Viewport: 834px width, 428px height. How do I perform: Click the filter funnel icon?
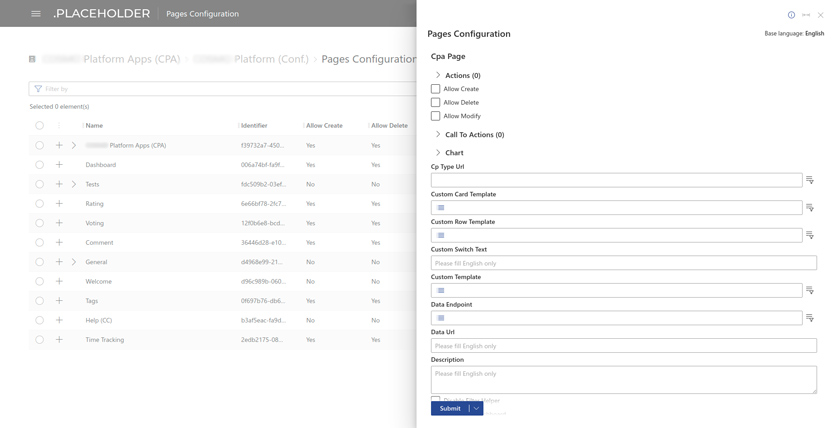tap(38, 89)
